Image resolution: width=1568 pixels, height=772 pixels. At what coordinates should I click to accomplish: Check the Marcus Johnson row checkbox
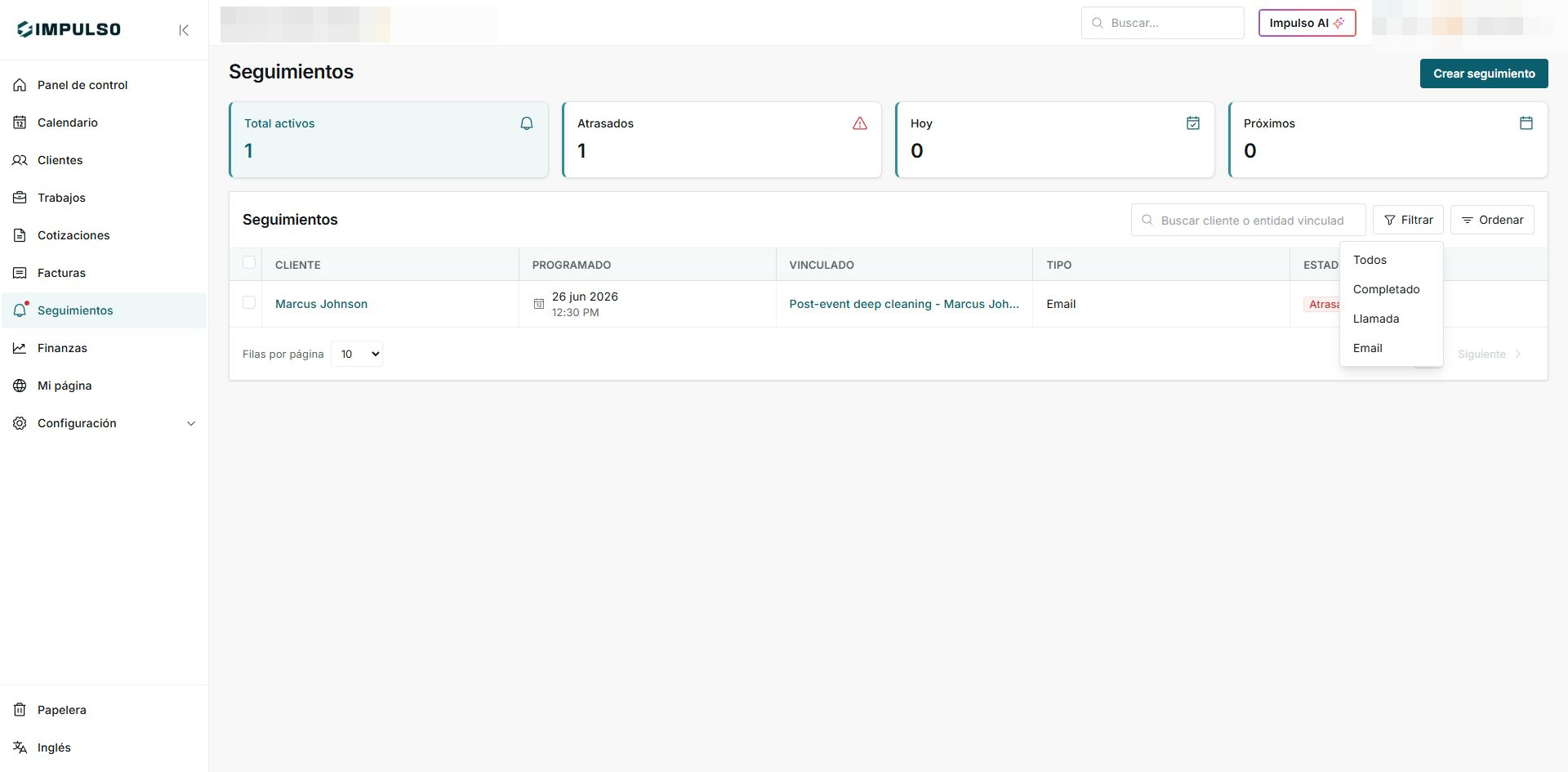pos(249,302)
